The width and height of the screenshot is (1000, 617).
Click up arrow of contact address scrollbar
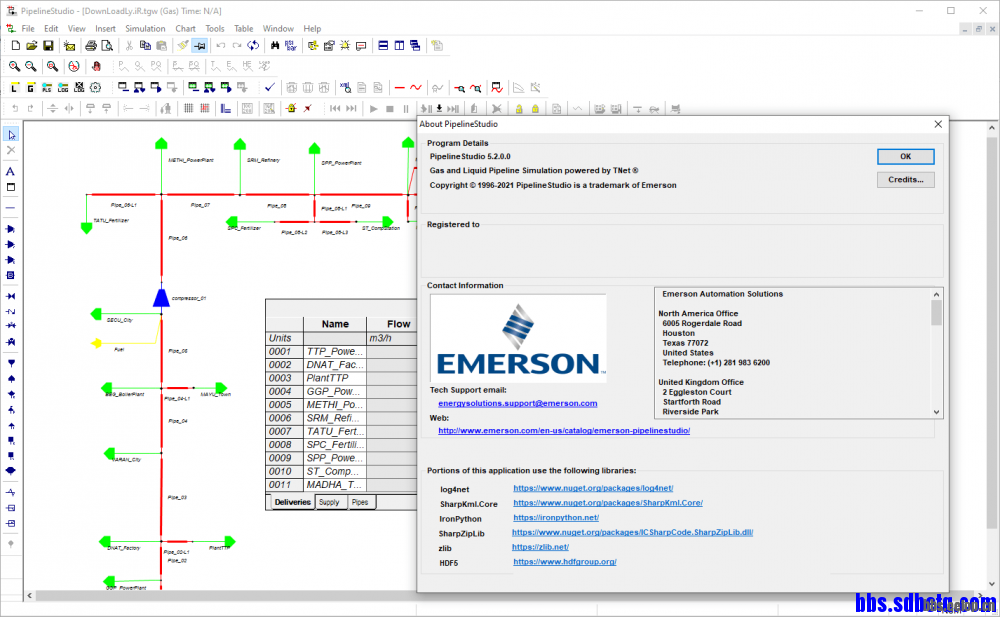936,294
